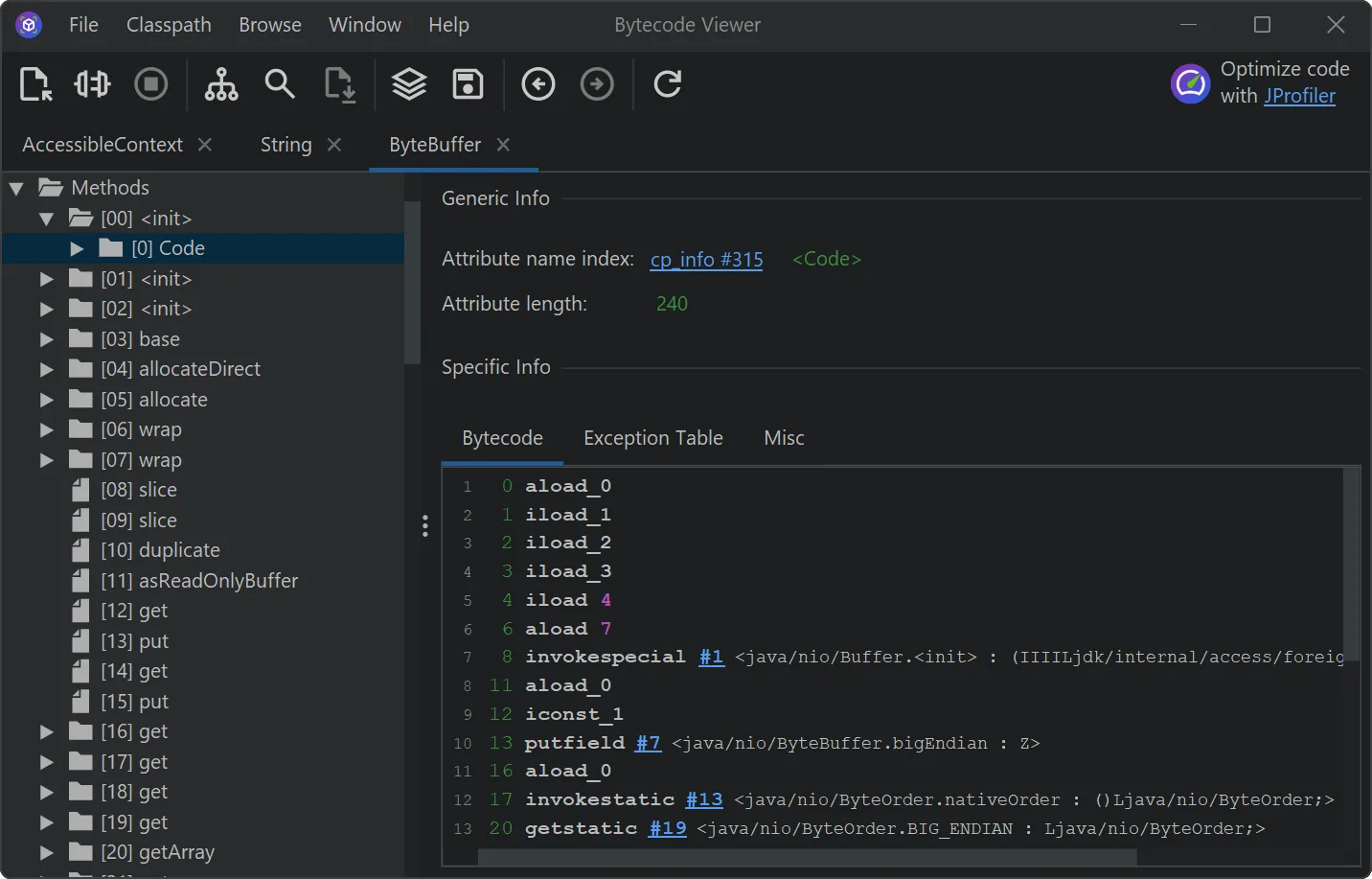Open the File menu

click(83, 25)
